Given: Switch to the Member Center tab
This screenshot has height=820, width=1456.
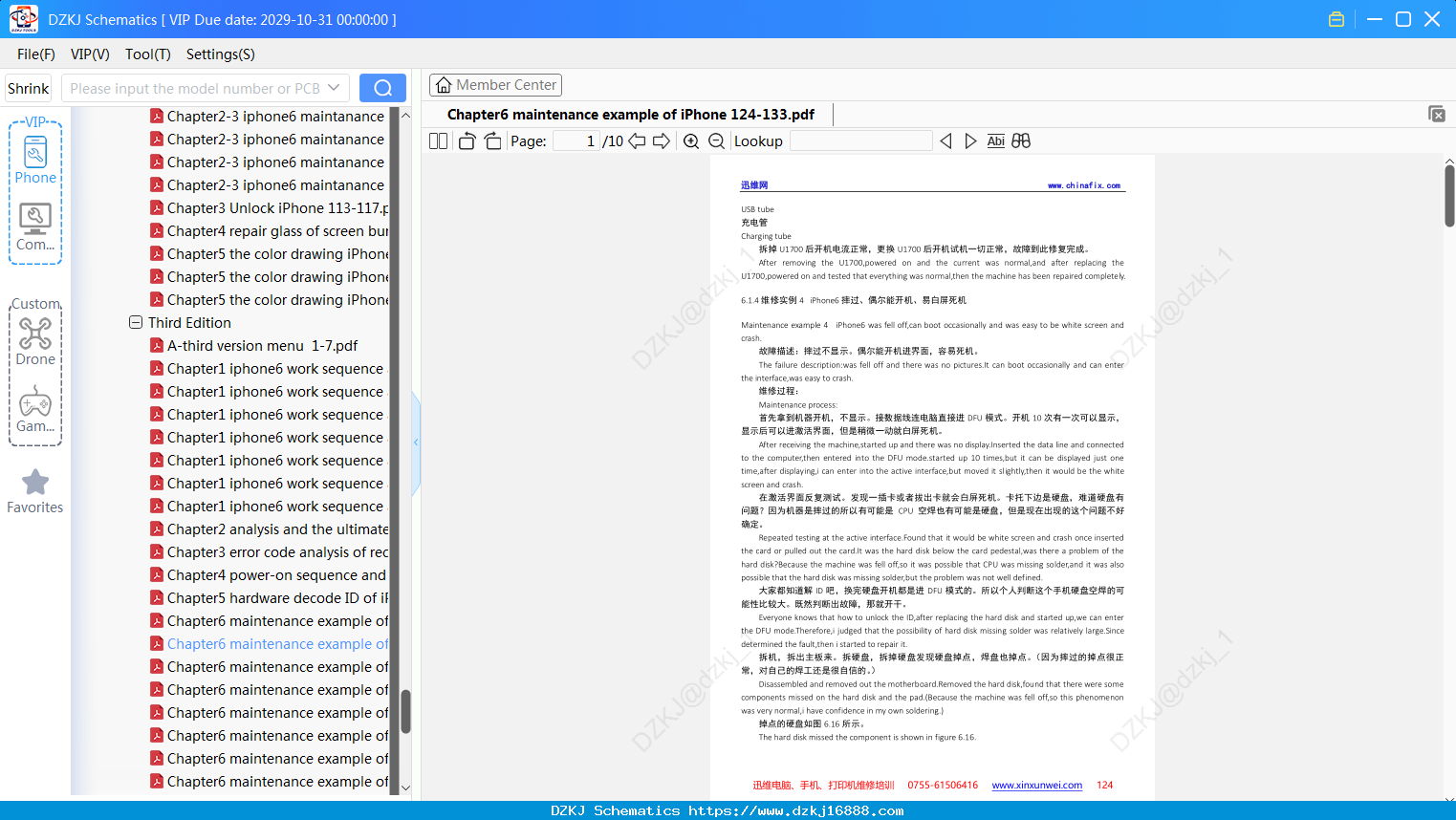Looking at the screenshot, I should pos(495,85).
